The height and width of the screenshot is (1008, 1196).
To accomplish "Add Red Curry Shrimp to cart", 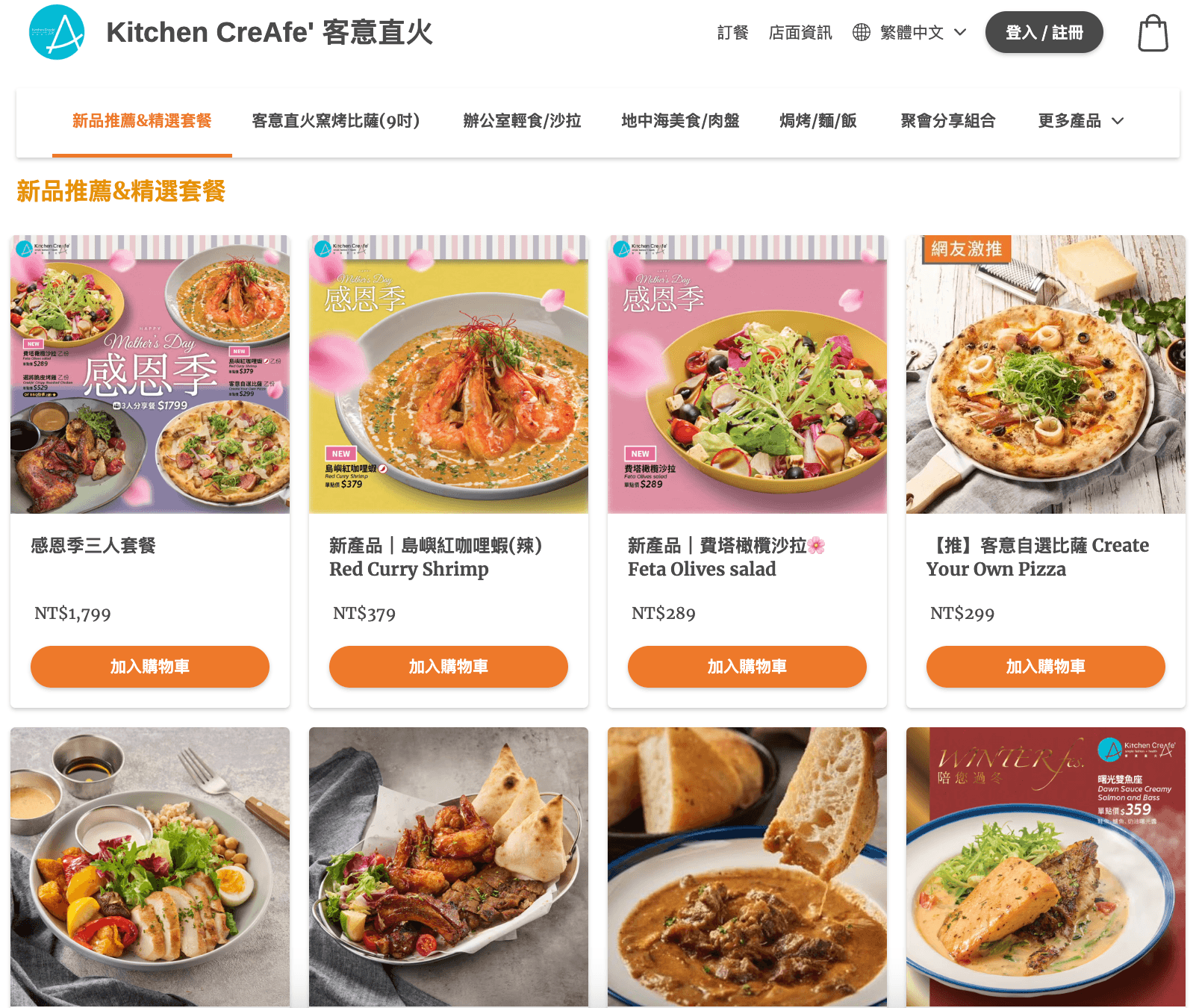I will click(449, 667).
